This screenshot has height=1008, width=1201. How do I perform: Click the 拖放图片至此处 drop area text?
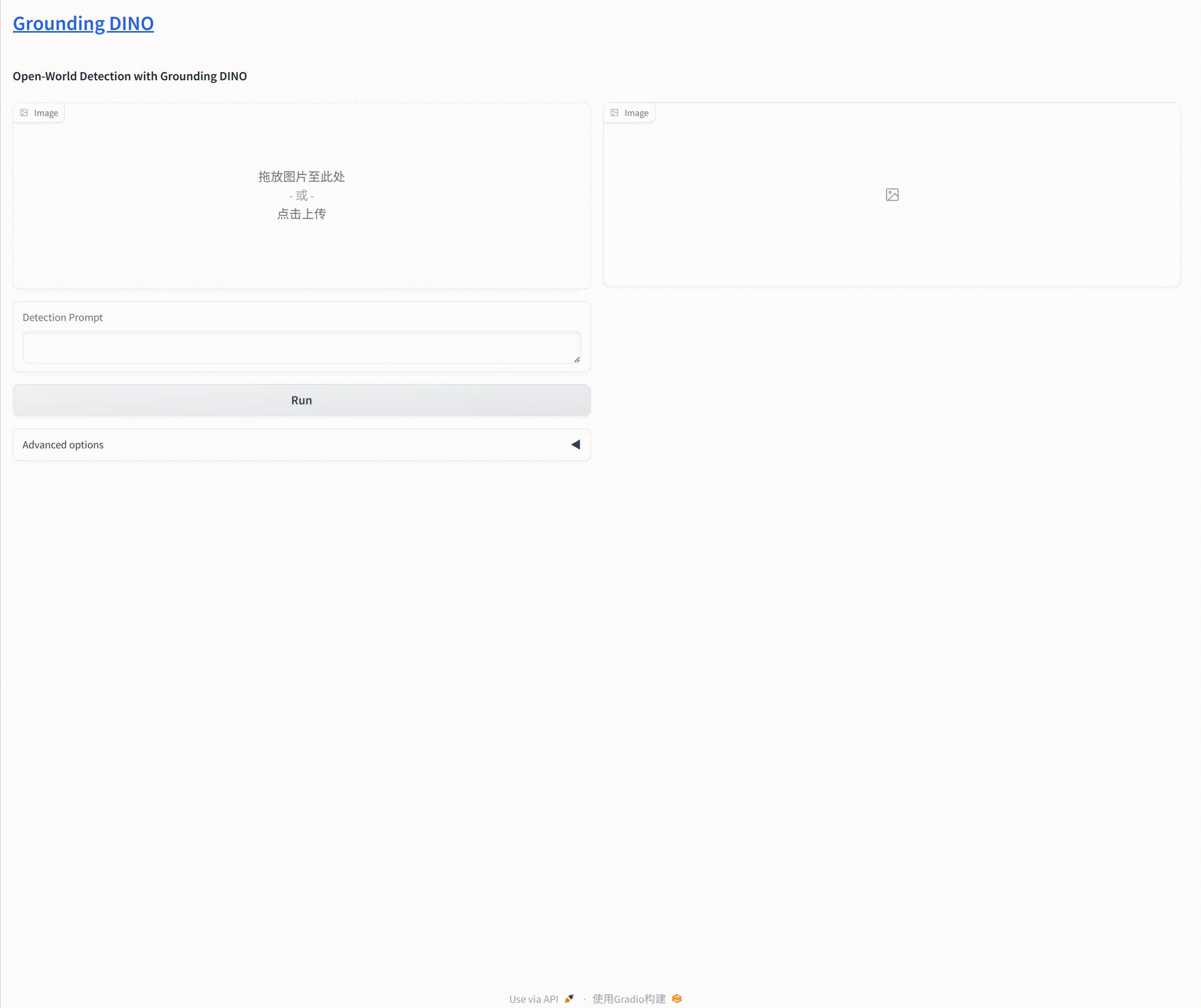tap(302, 177)
